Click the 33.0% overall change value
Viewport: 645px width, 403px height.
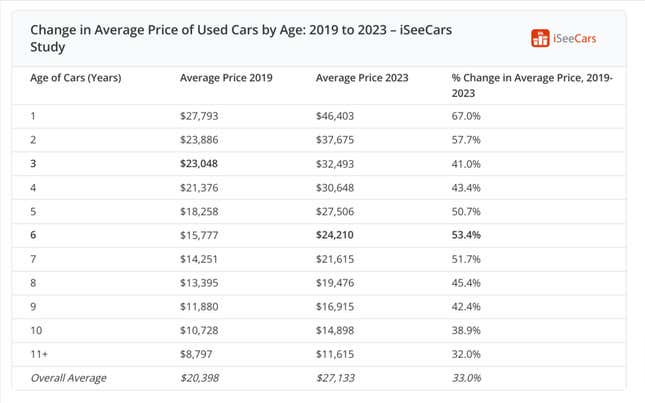(466, 378)
